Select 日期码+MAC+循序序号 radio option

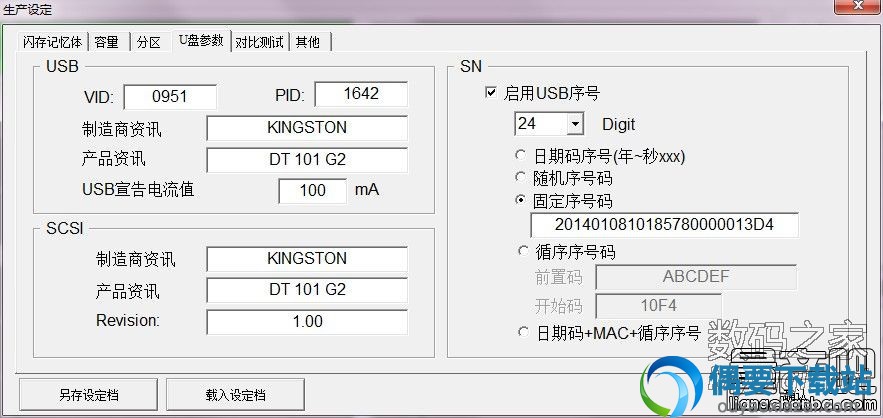(523, 332)
